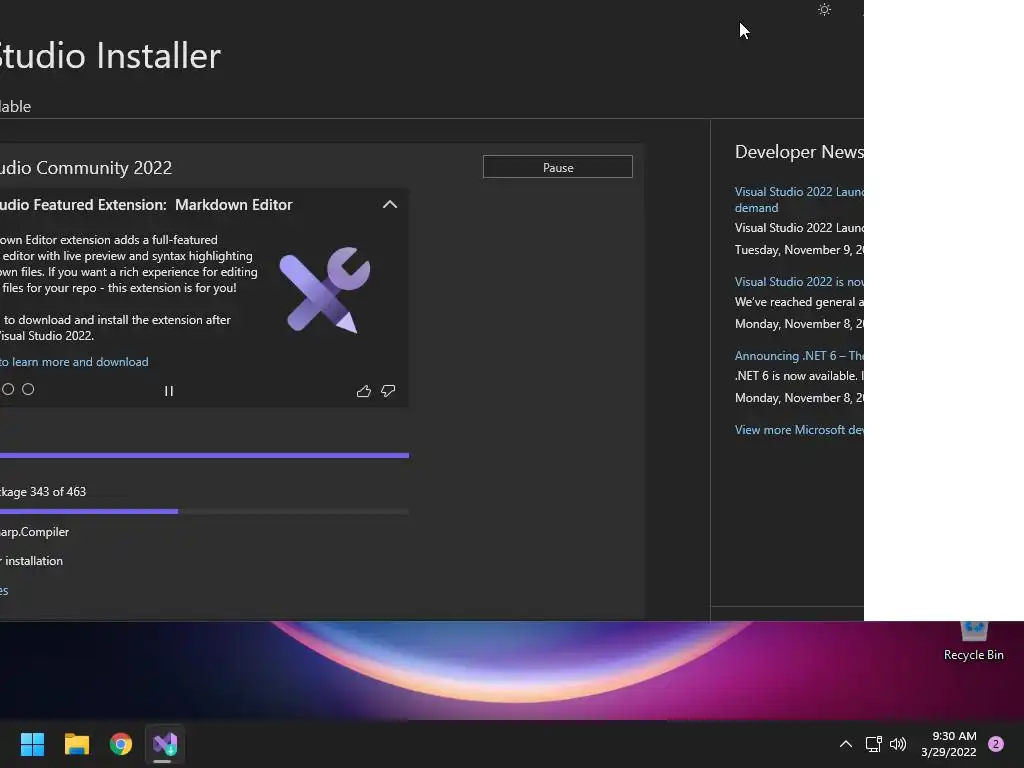1024x768 pixels.
Task: Switch to Visual Studio Installer taskbar icon
Action: click(165, 744)
